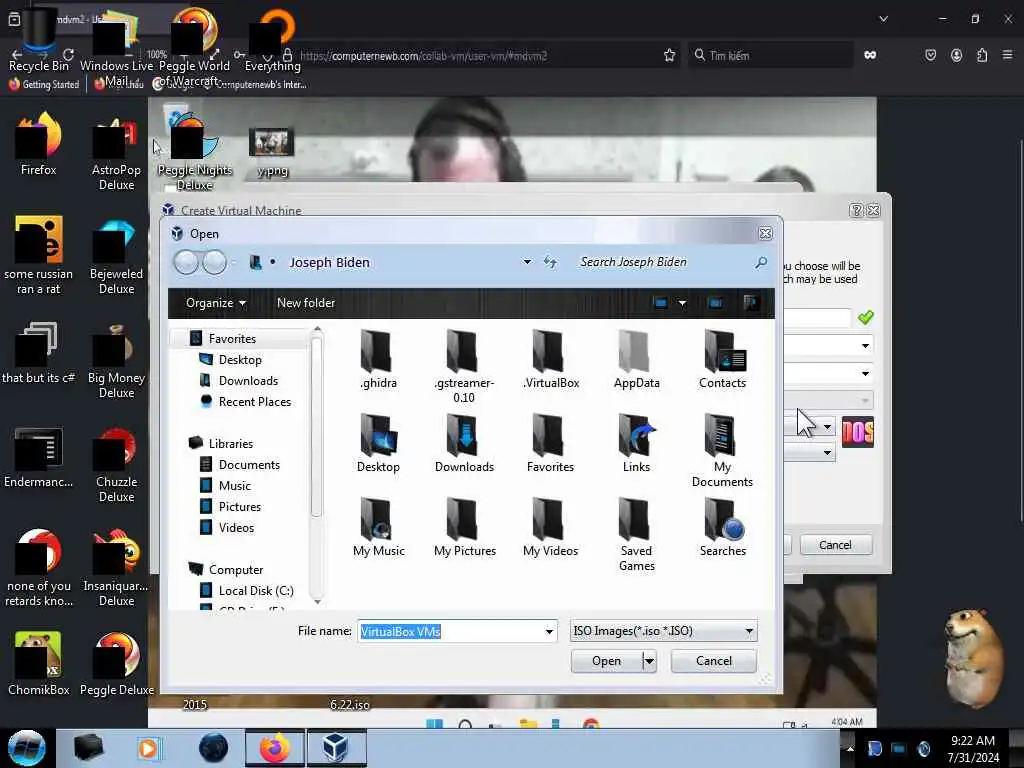Select the AppData folder
Image resolution: width=1024 pixels, height=768 pixels.
click(636, 360)
